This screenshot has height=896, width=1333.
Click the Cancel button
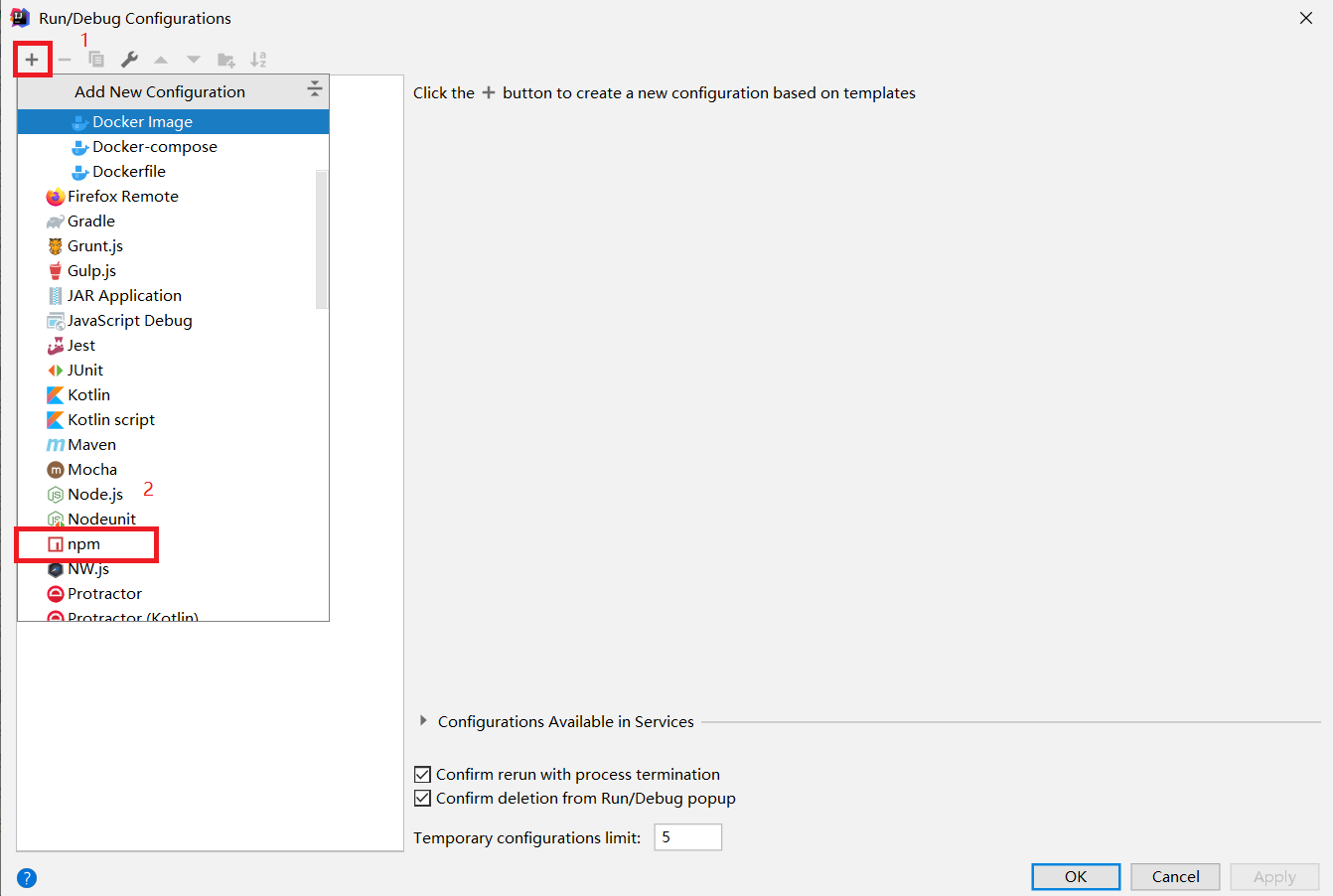(1176, 877)
